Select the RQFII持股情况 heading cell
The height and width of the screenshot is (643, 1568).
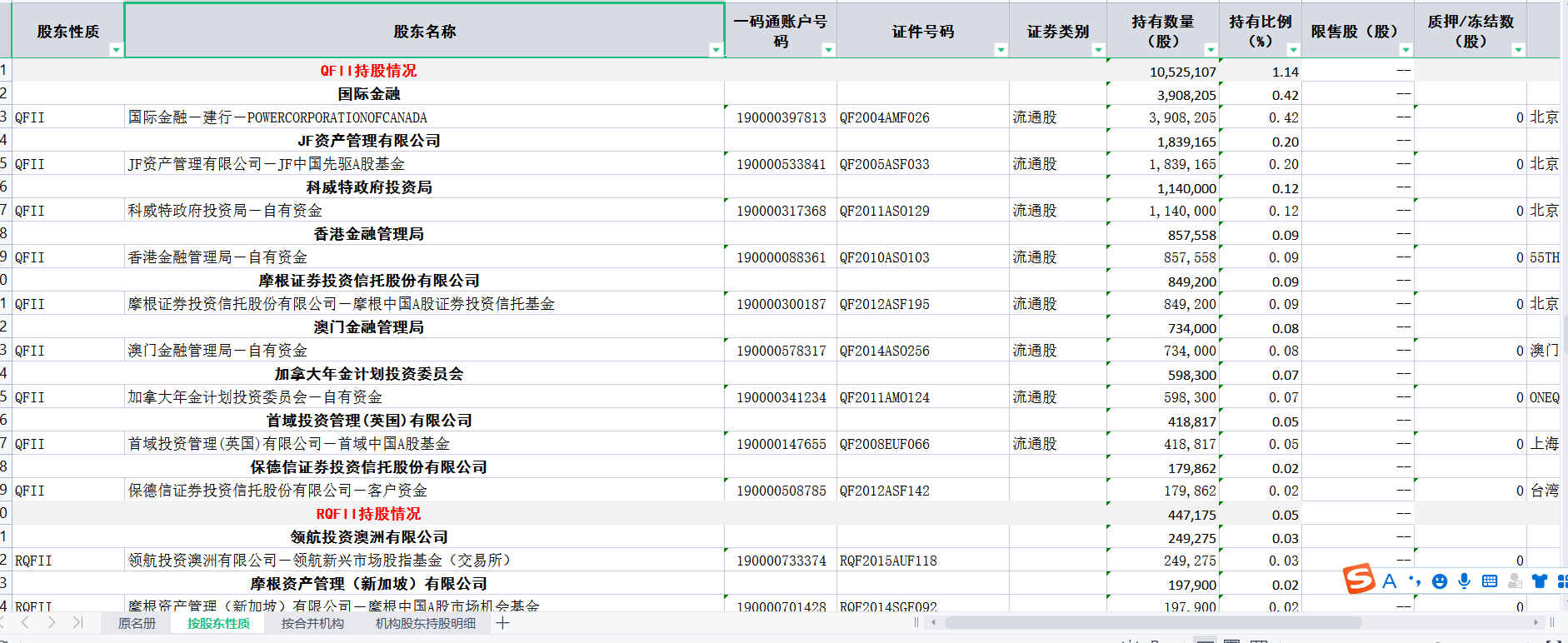pyautogui.click(x=368, y=514)
